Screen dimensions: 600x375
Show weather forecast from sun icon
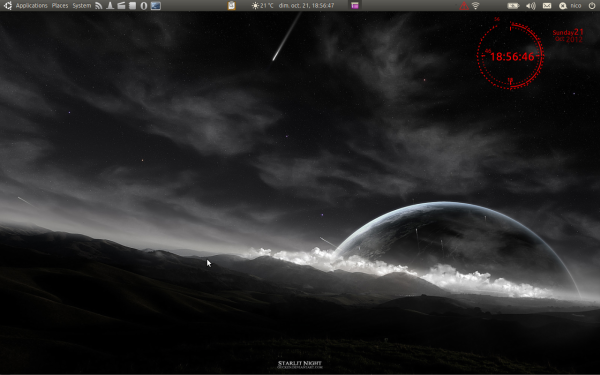pyautogui.click(x=255, y=5)
